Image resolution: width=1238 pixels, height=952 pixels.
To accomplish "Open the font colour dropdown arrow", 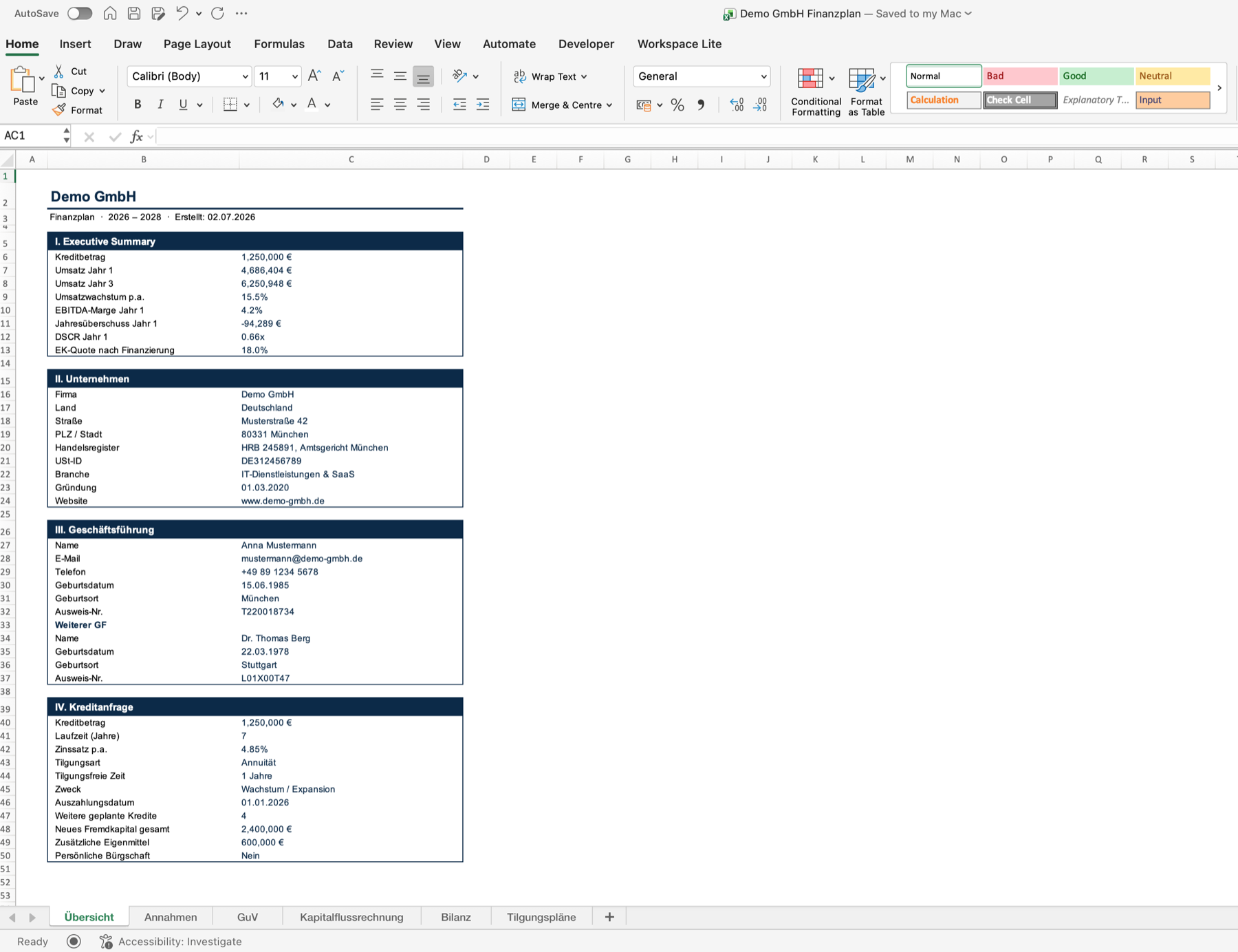I will click(x=327, y=105).
